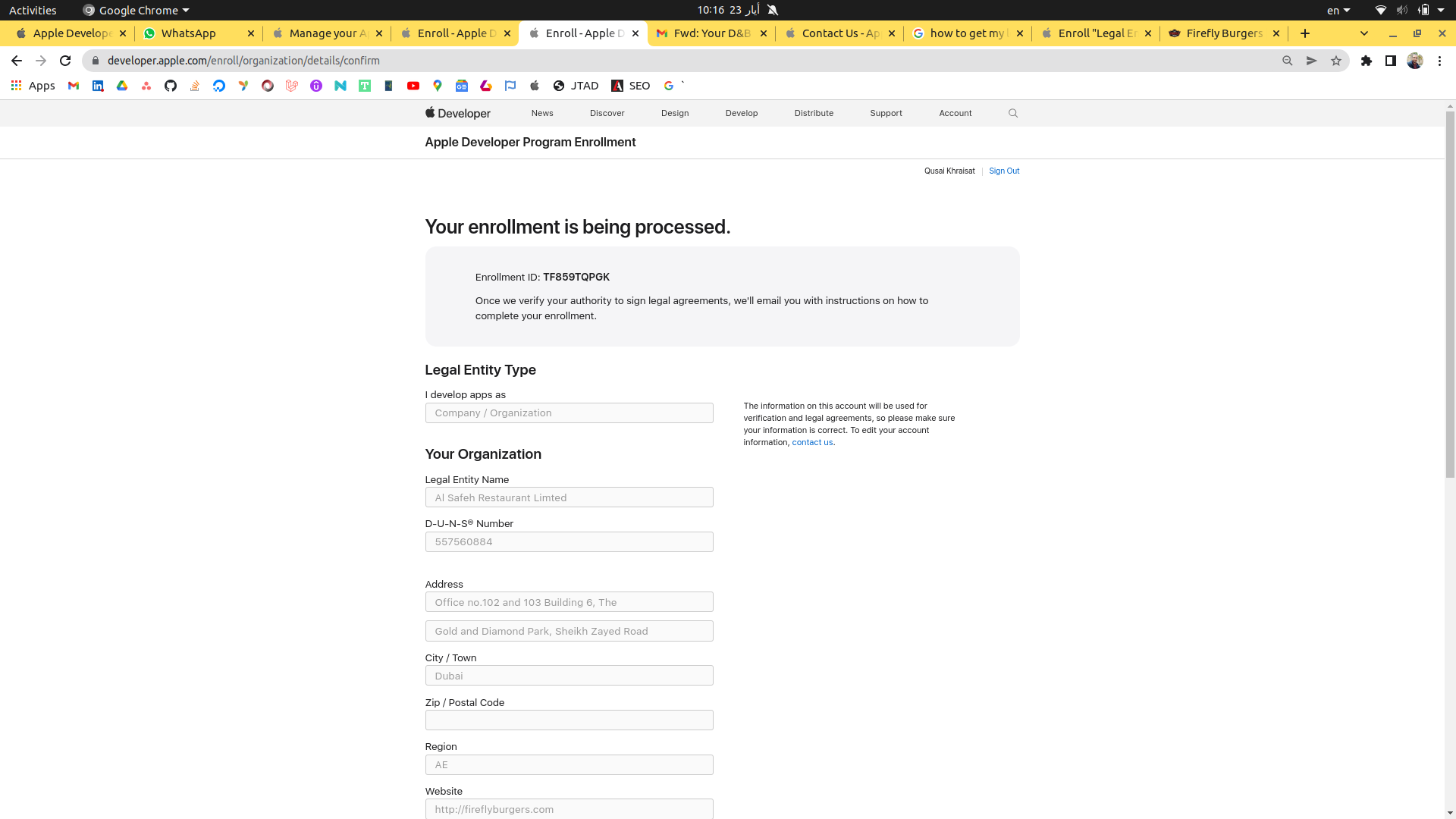The width and height of the screenshot is (1456, 819).
Task: Switch to the WhatsApp tab
Action: pos(199,33)
